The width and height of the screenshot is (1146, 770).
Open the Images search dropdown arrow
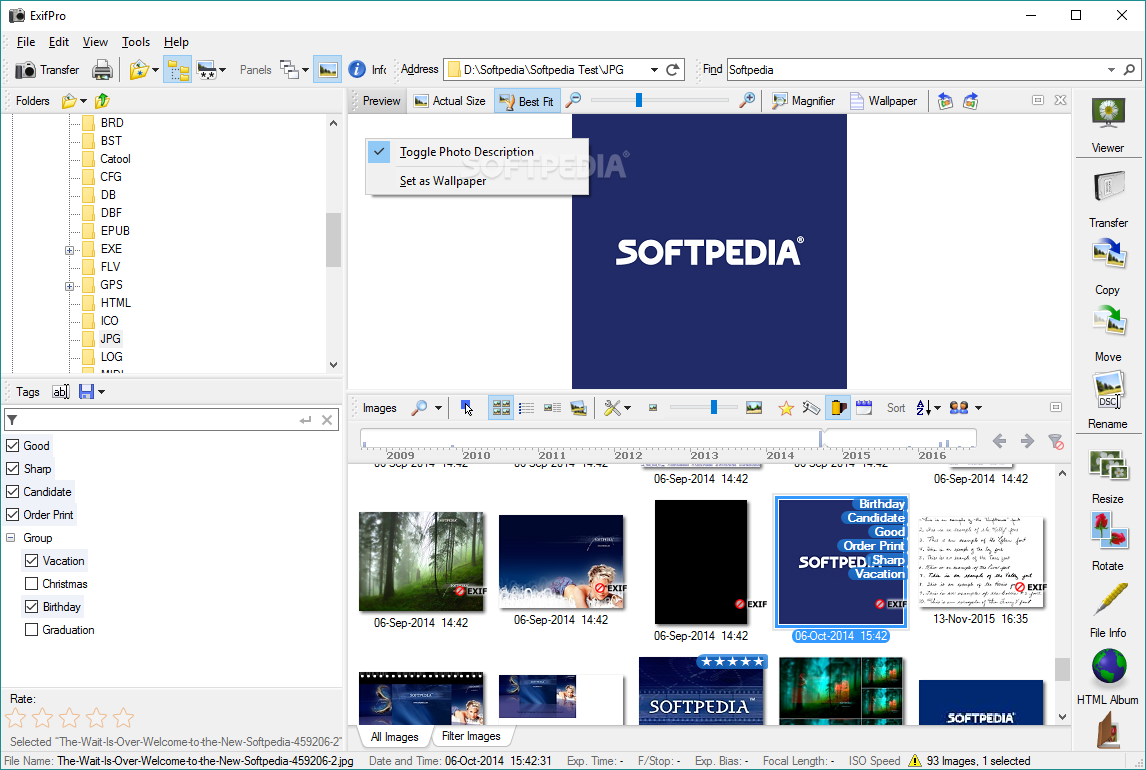439,408
